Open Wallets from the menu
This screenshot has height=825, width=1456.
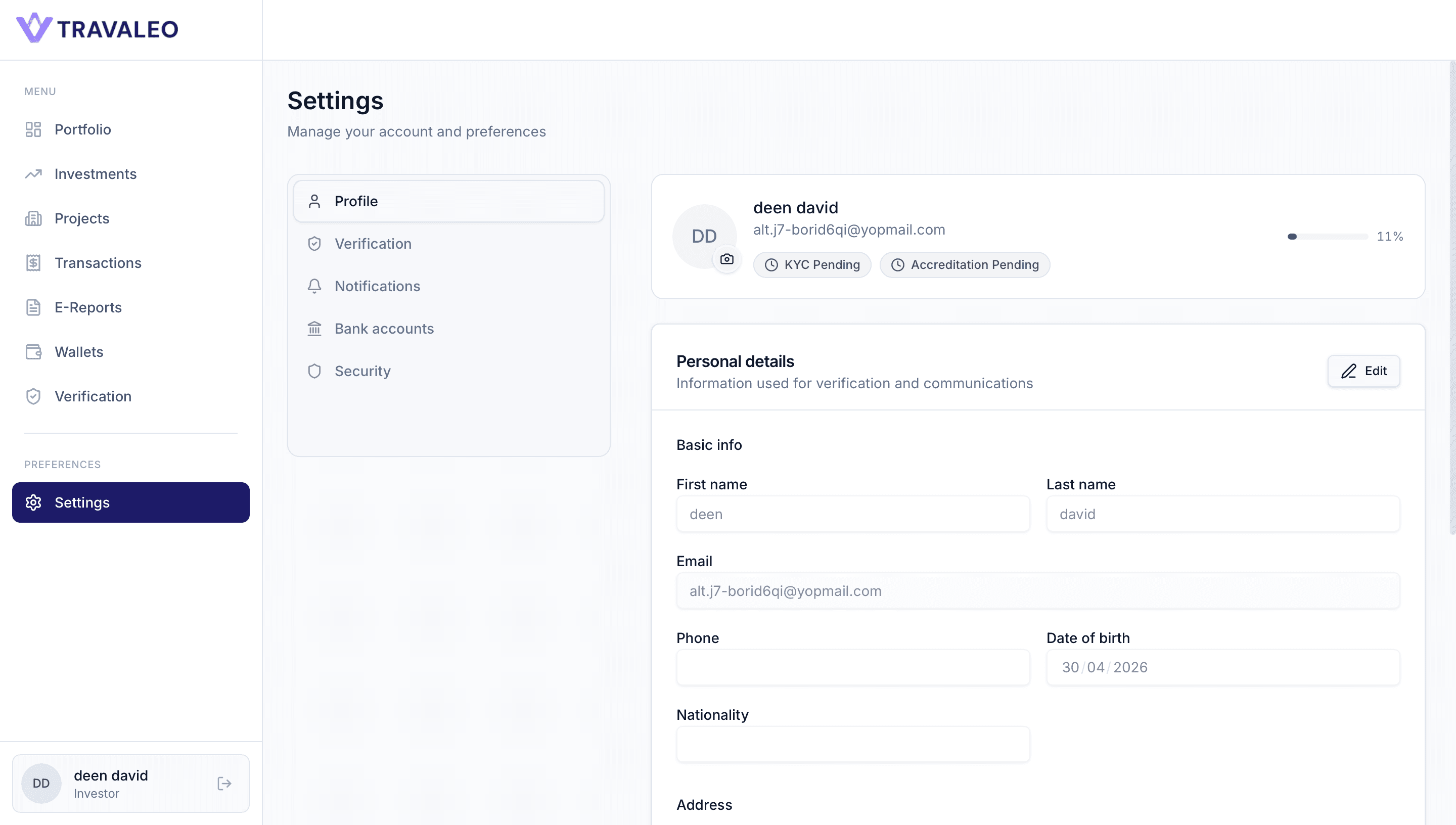(x=131, y=352)
